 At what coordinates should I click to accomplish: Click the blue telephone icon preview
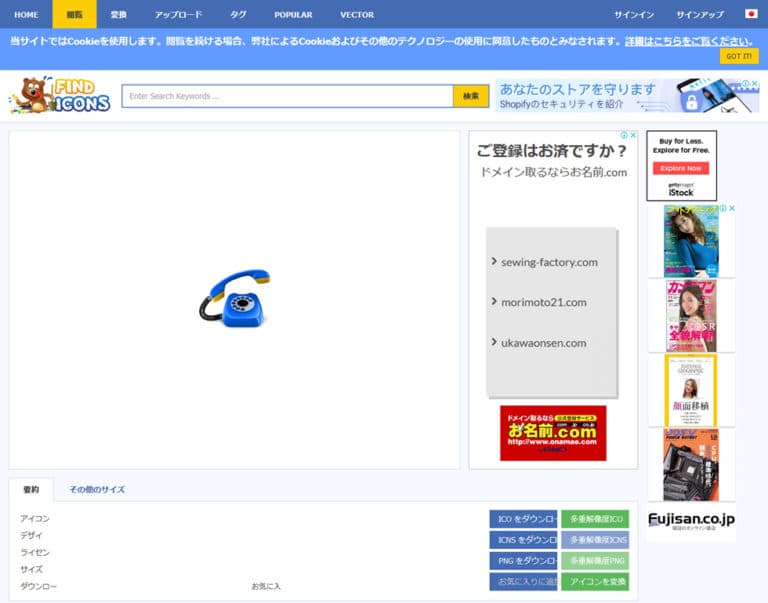point(235,298)
